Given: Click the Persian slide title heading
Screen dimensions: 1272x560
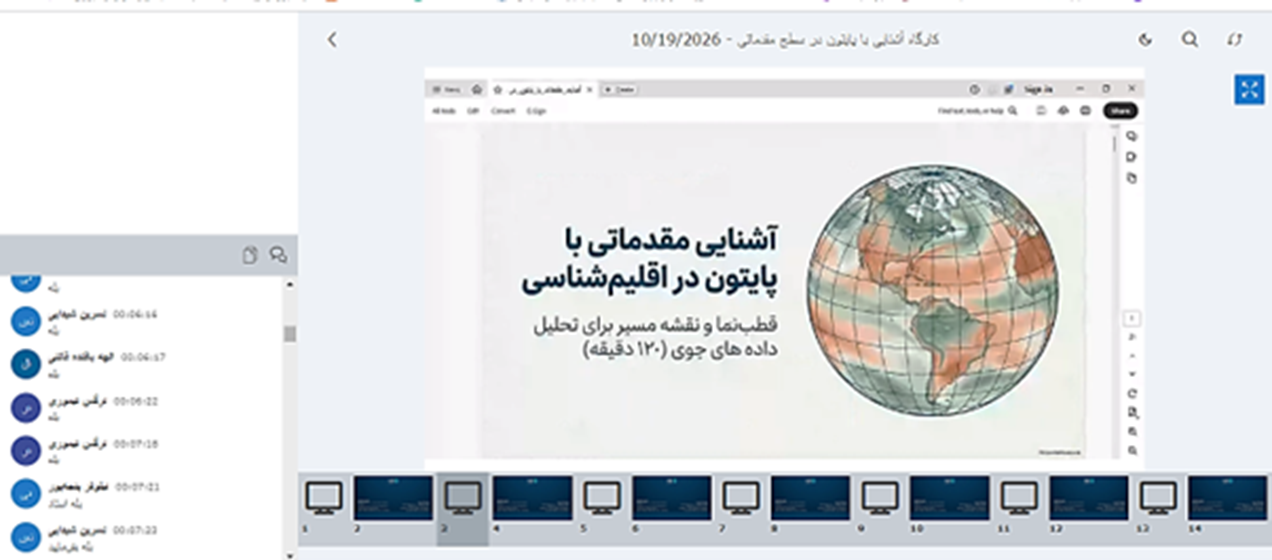Looking at the screenshot, I should (650, 259).
